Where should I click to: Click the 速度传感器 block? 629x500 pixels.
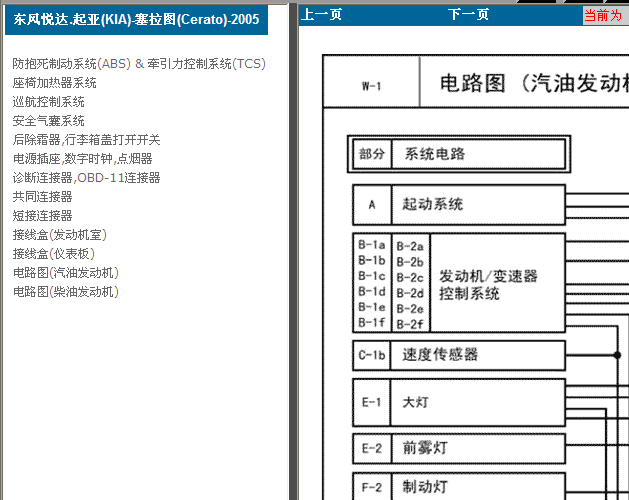tap(478, 356)
